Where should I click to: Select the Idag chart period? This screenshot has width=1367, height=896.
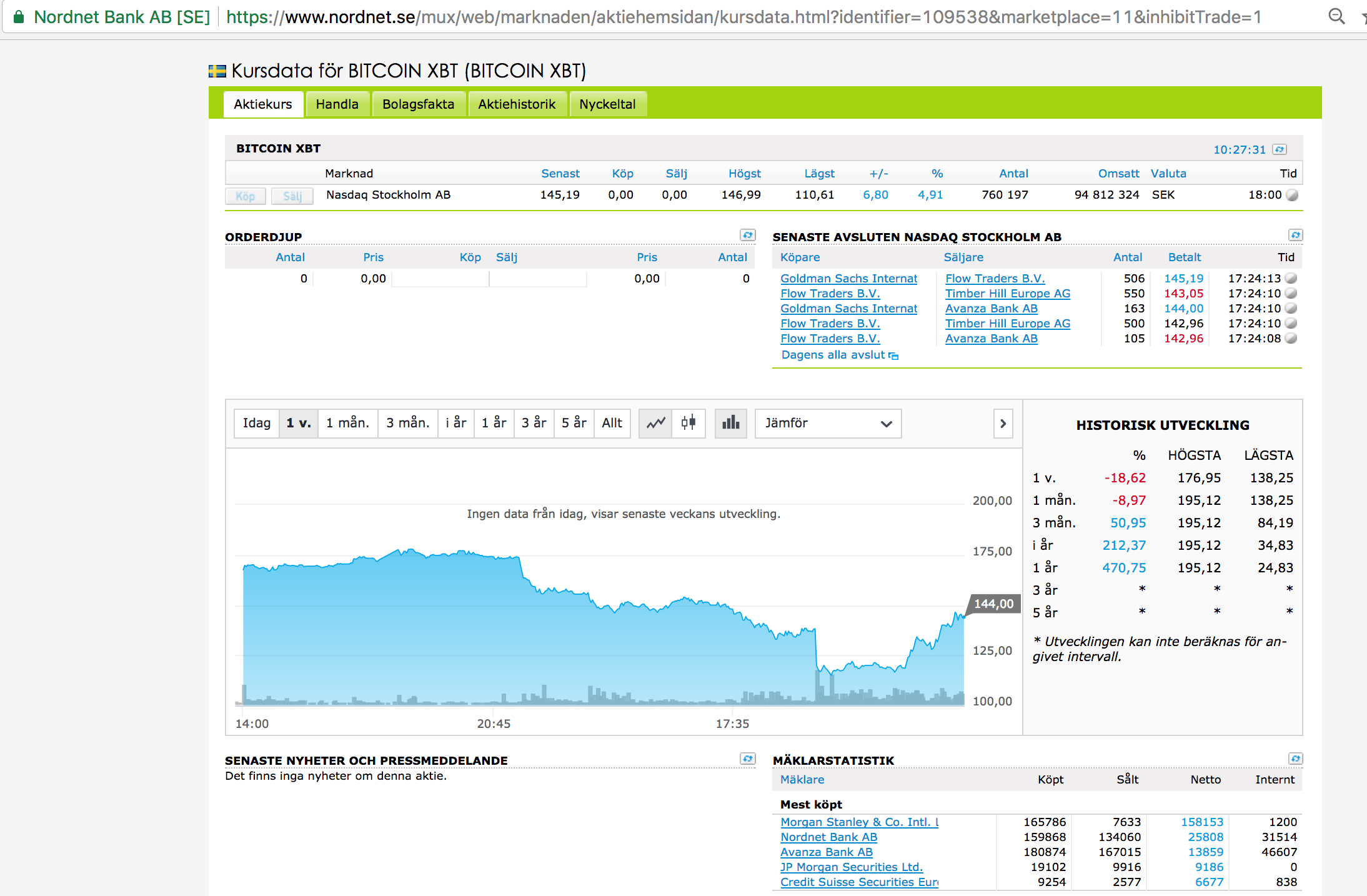tap(256, 423)
